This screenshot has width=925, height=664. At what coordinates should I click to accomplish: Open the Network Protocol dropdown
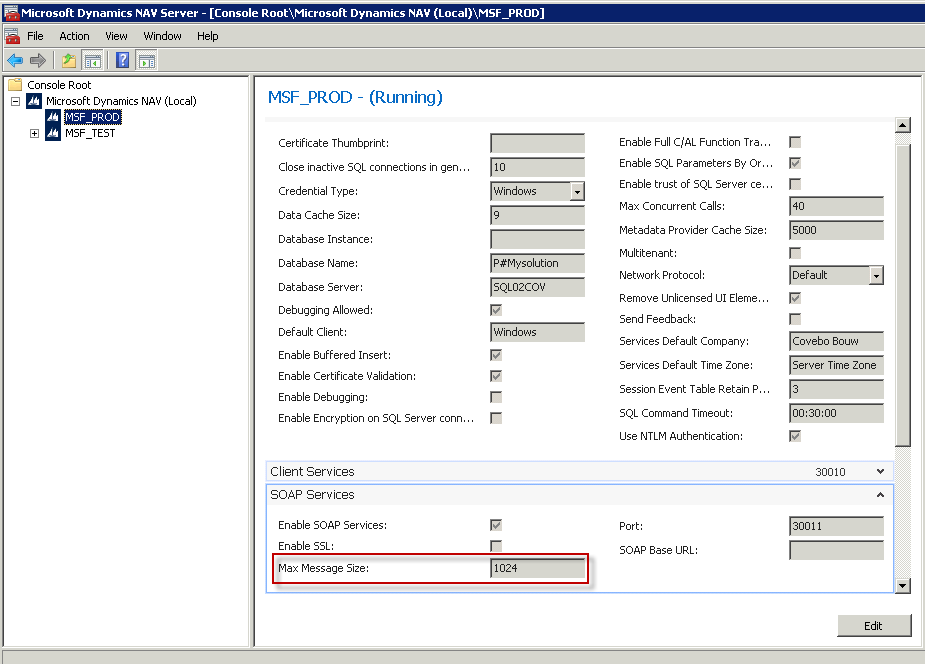point(876,275)
